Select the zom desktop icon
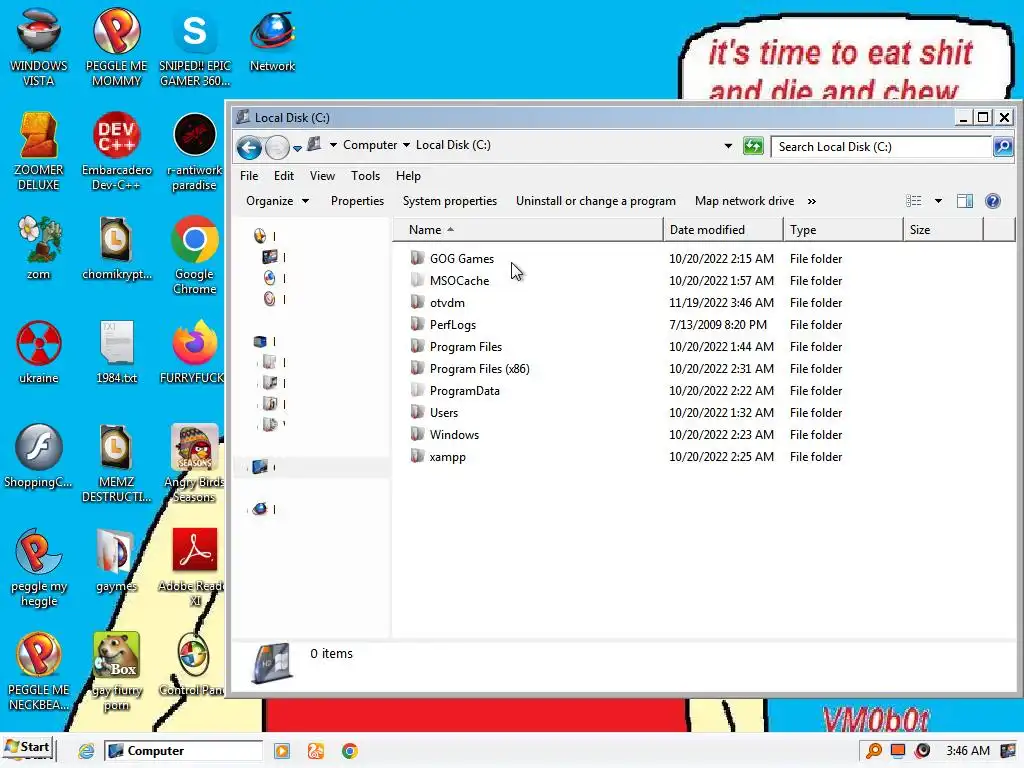This screenshot has height=768, width=1024. pos(39,248)
